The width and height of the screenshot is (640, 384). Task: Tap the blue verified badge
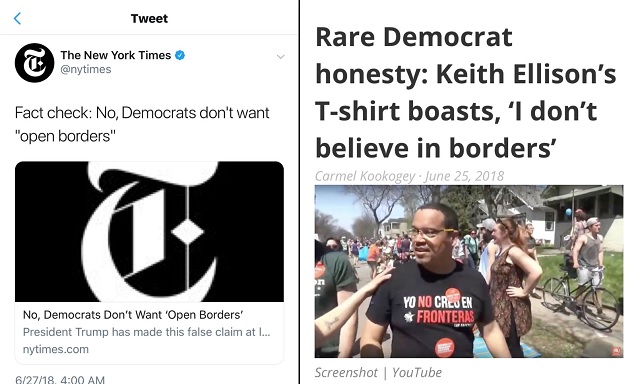(180, 55)
